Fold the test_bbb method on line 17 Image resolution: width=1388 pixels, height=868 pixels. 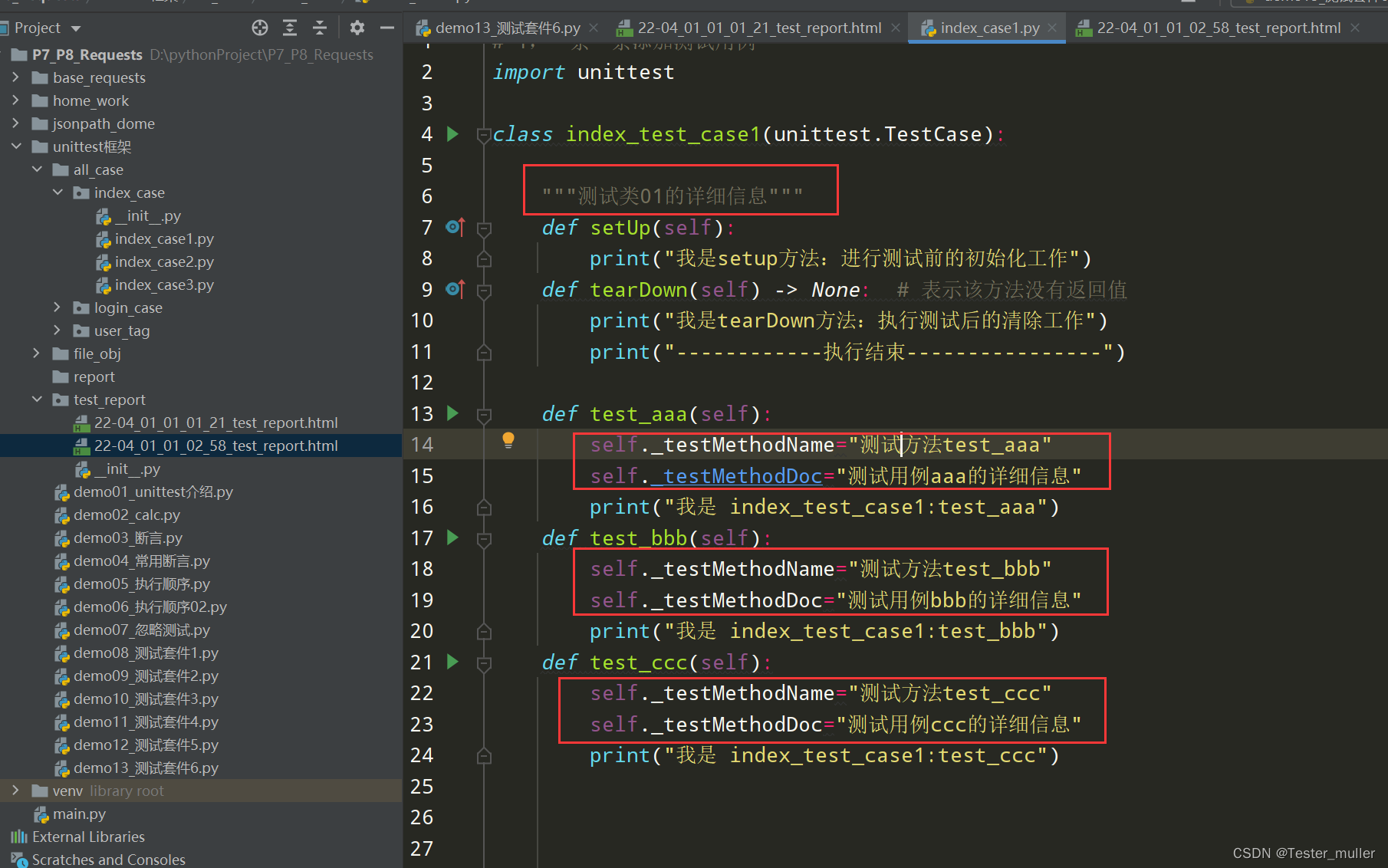coord(484,540)
